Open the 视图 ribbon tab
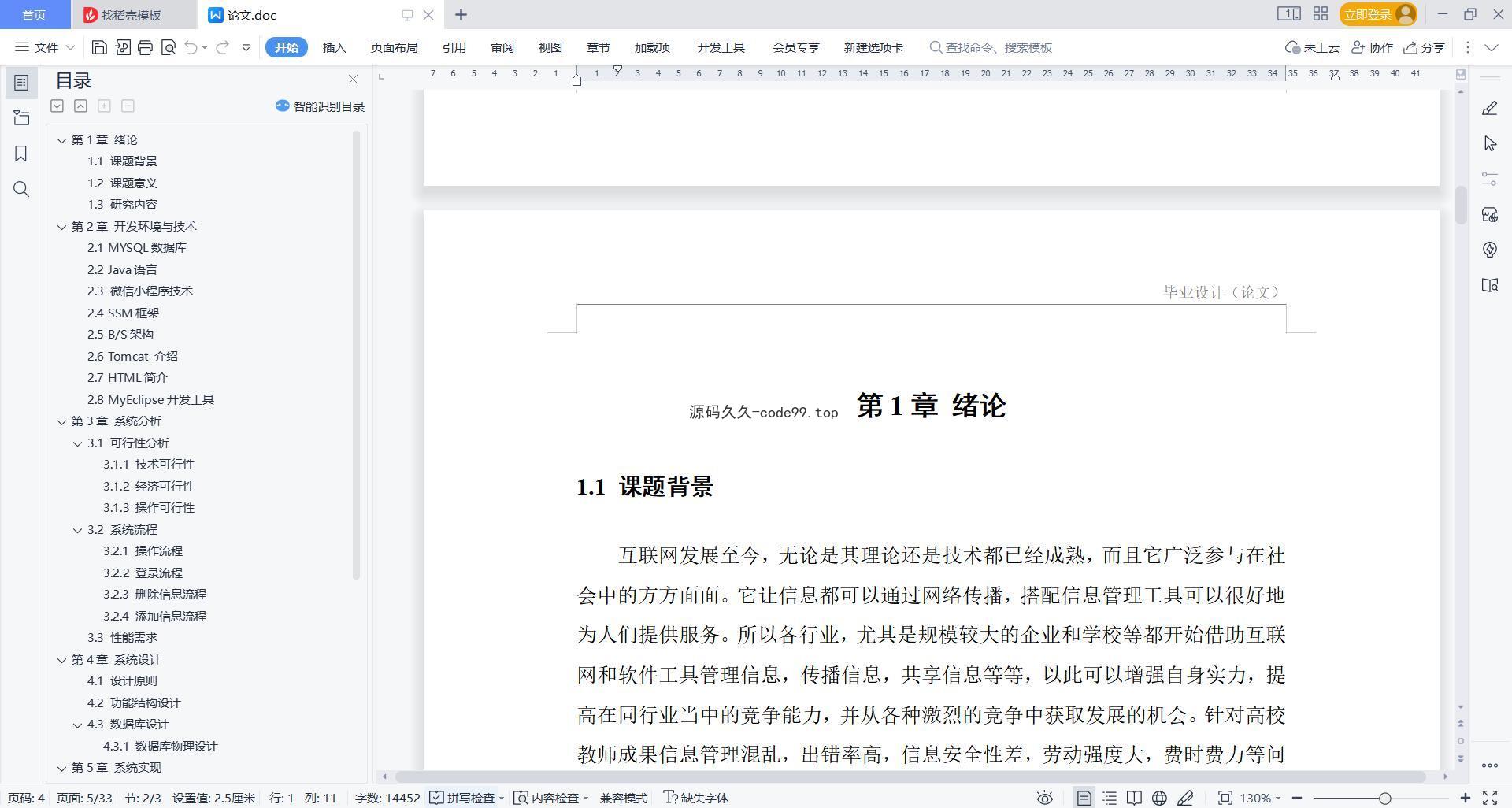The width and height of the screenshot is (1512, 808). pyautogui.click(x=550, y=47)
